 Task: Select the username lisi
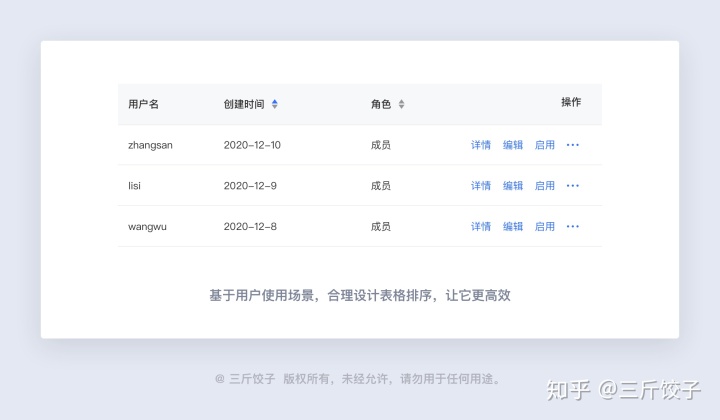coord(134,186)
